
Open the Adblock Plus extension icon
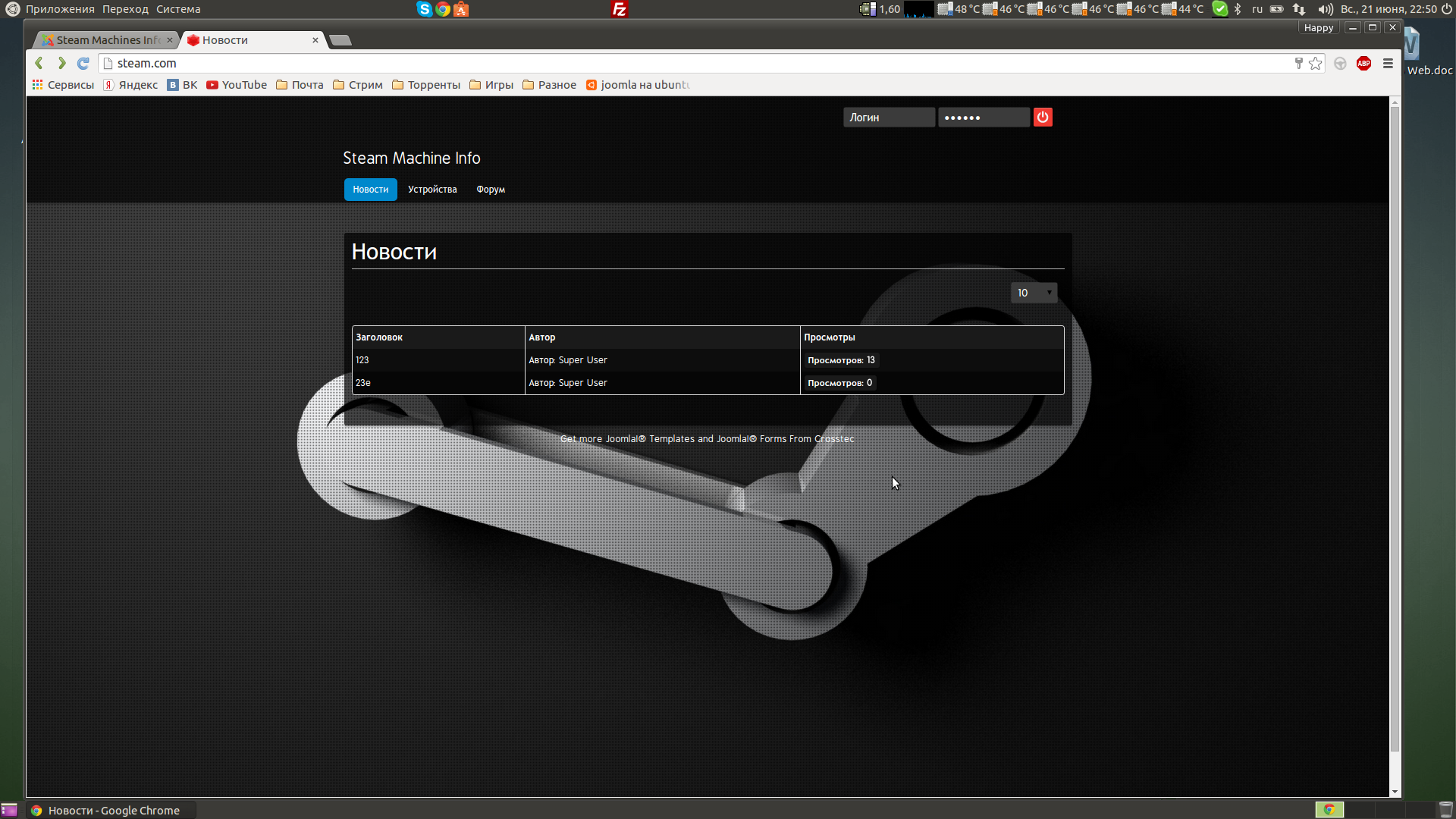[x=1363, y=64]
